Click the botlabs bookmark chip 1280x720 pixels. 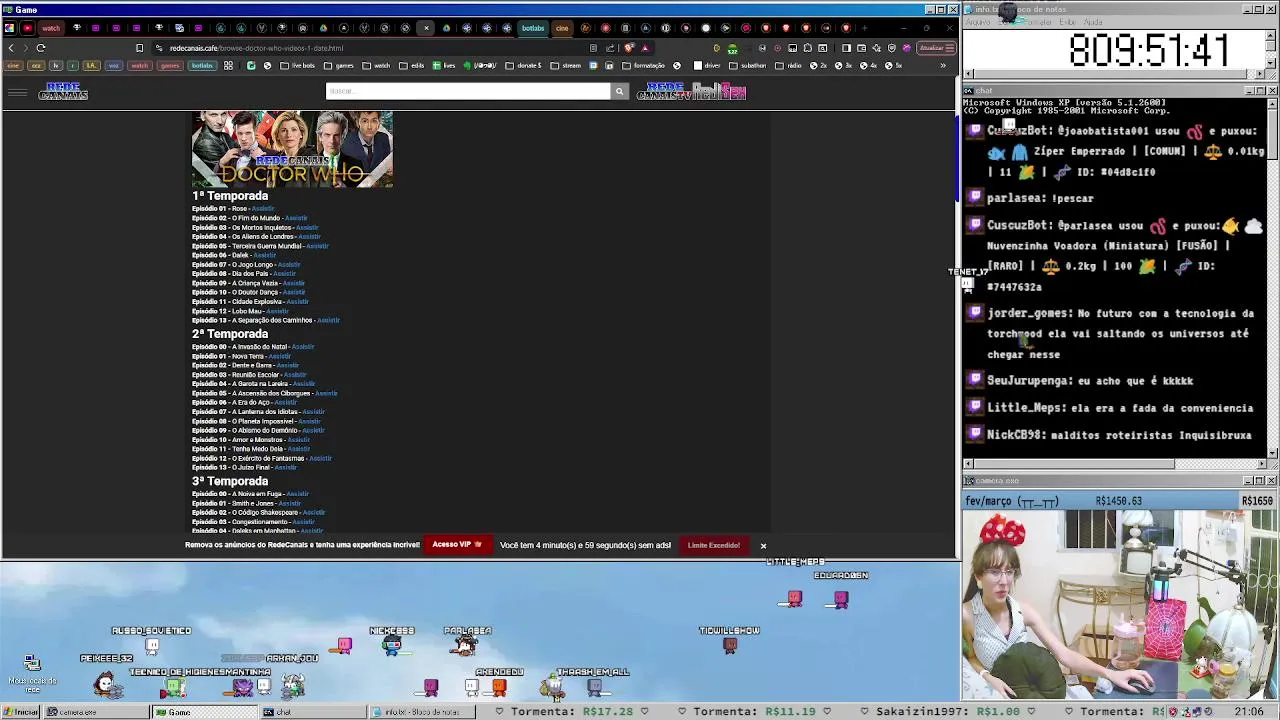pos(202,66)
